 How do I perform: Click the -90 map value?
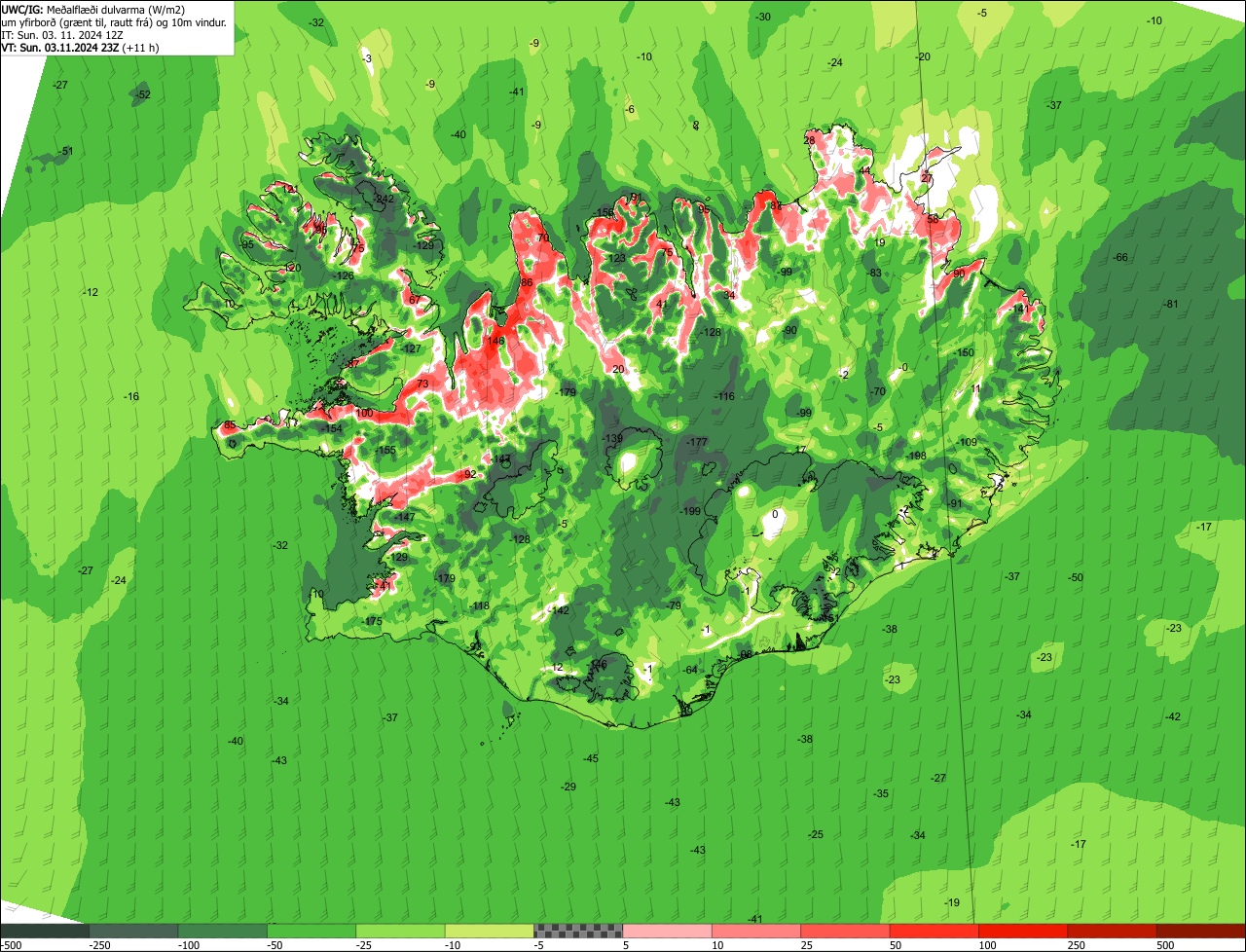[789, 330]
